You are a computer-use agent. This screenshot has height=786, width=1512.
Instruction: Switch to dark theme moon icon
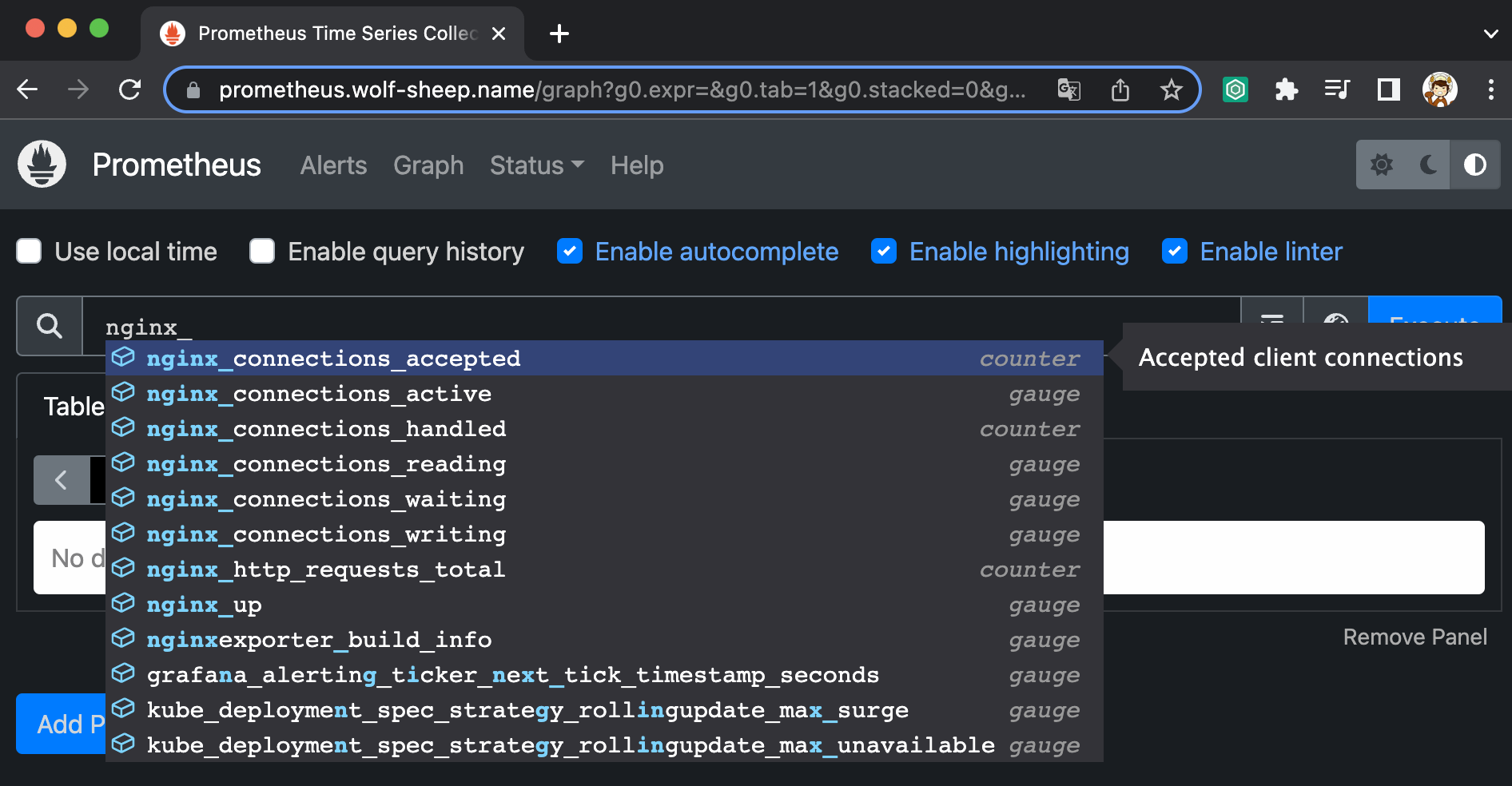(x=1428, y=165)
